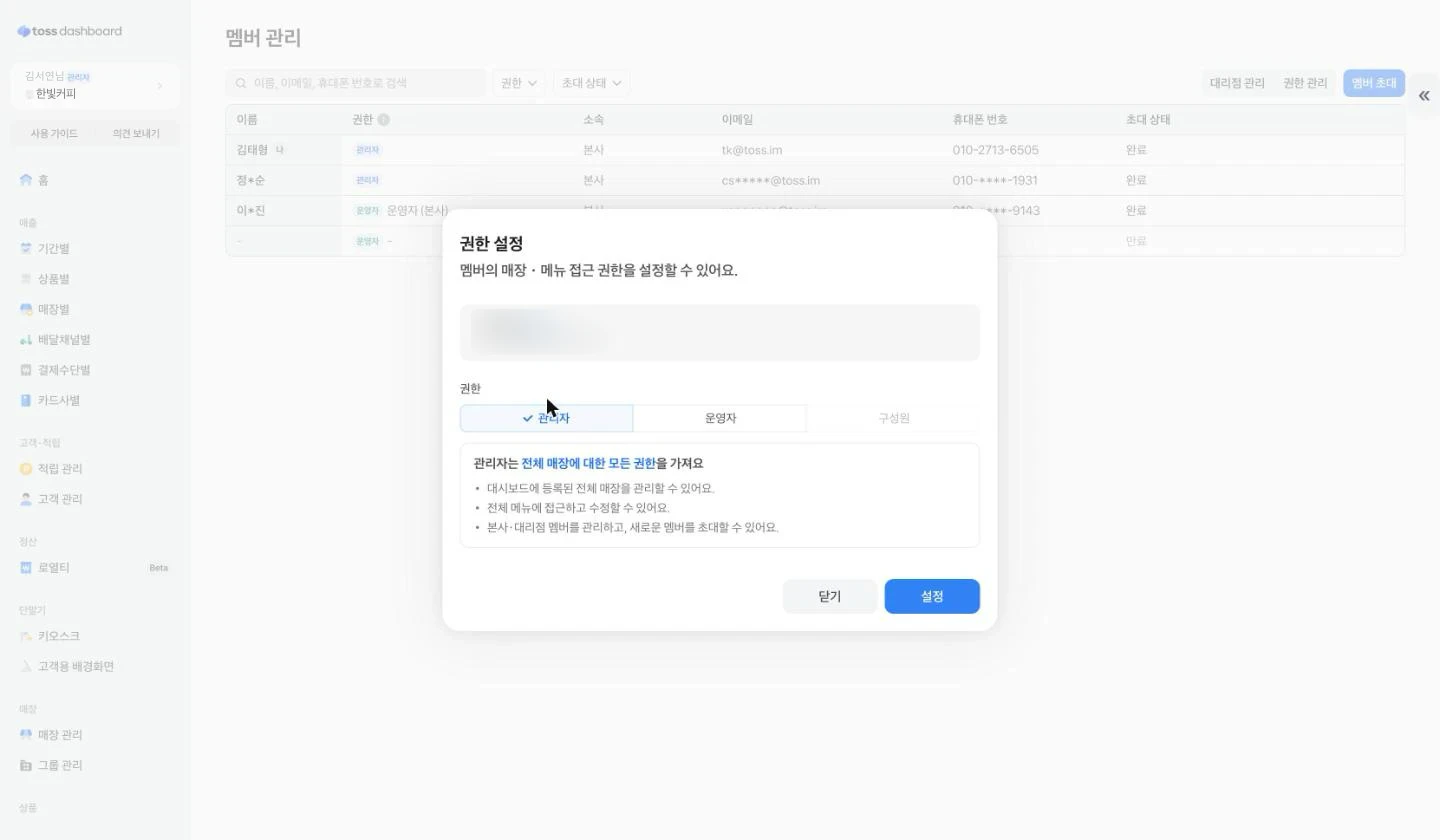Click the 이메일 column header

click(x=737, y=120)
